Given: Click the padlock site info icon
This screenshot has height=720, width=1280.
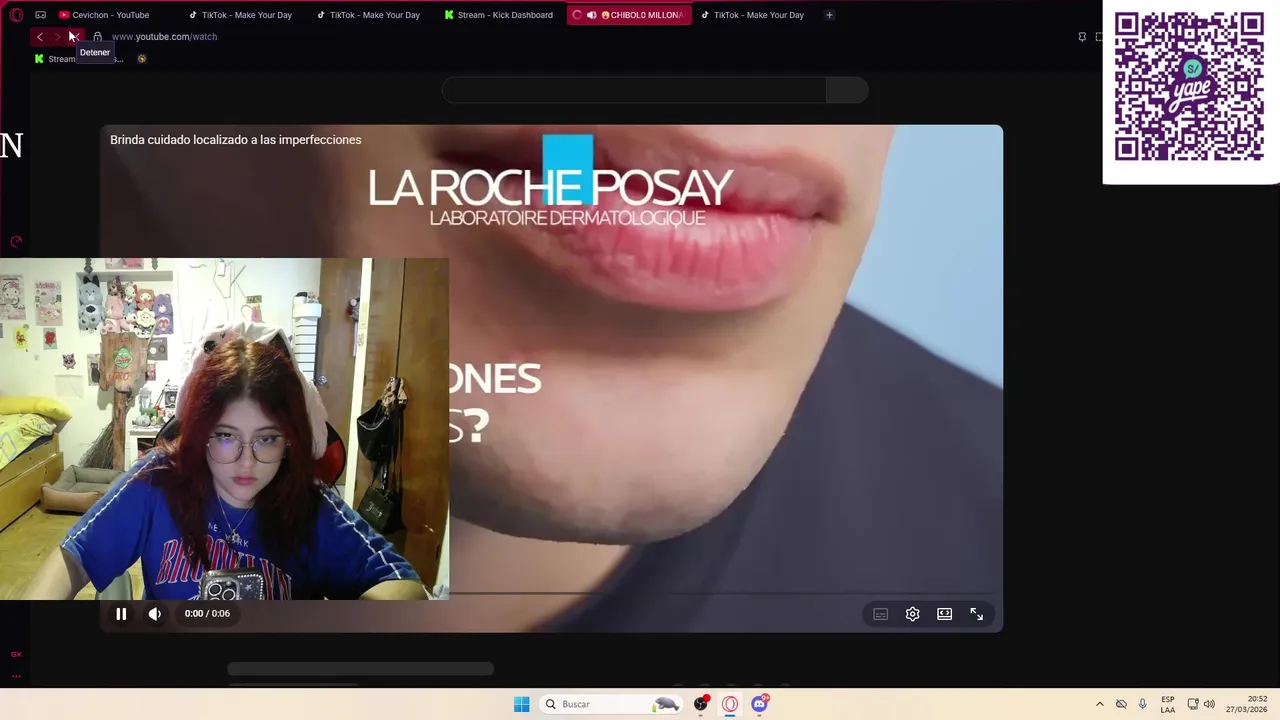Looking at the screenshot, I should tap(97, 37).
